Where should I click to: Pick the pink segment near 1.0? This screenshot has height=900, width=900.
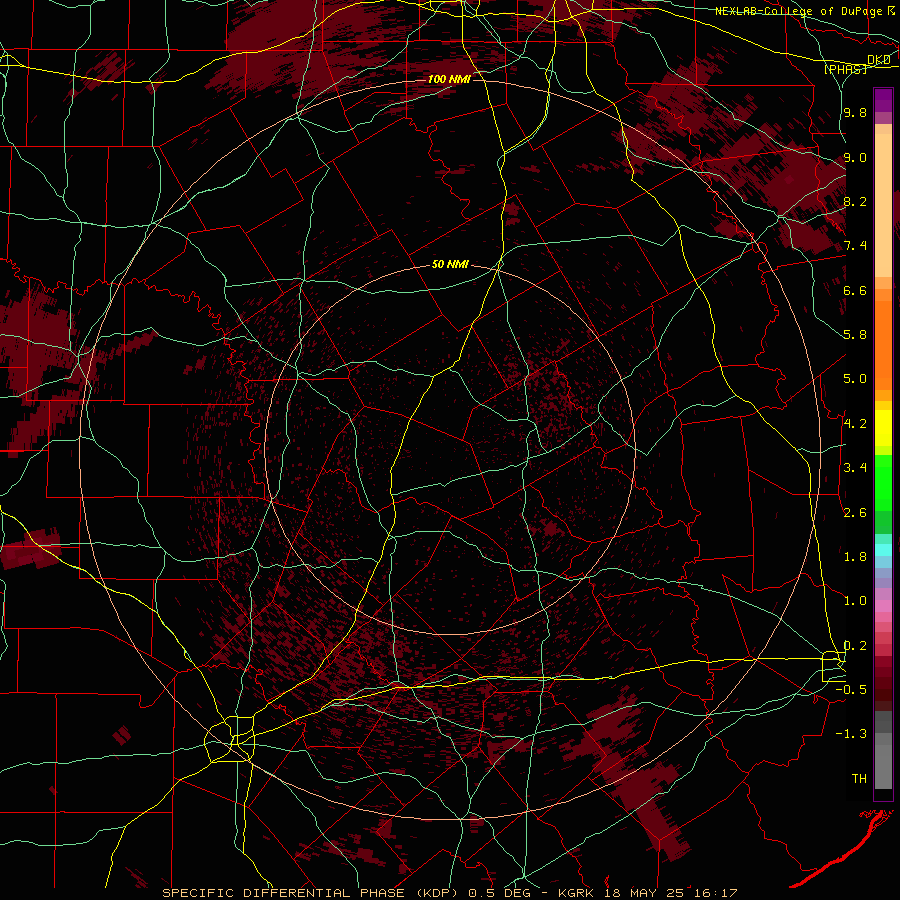point(883,605)
